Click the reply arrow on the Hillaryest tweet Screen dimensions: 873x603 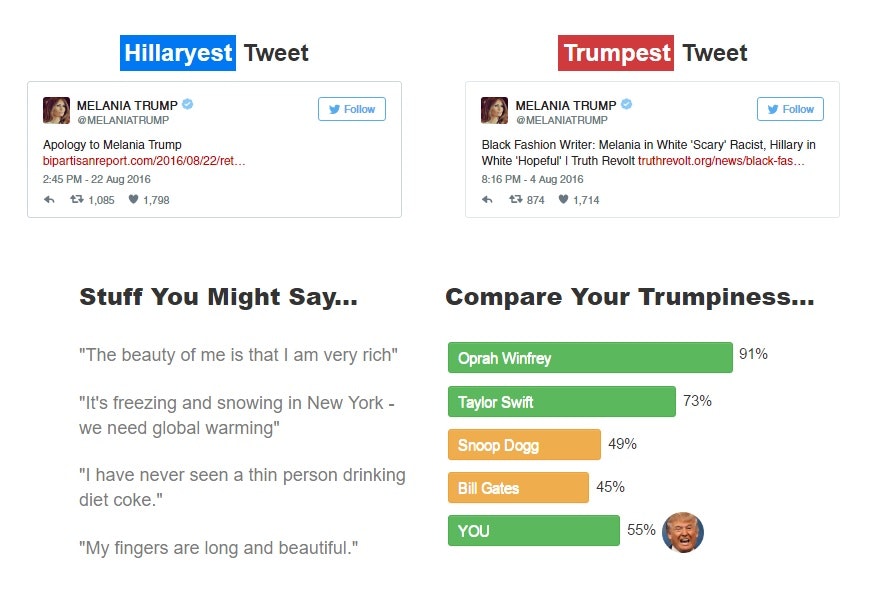48,198
